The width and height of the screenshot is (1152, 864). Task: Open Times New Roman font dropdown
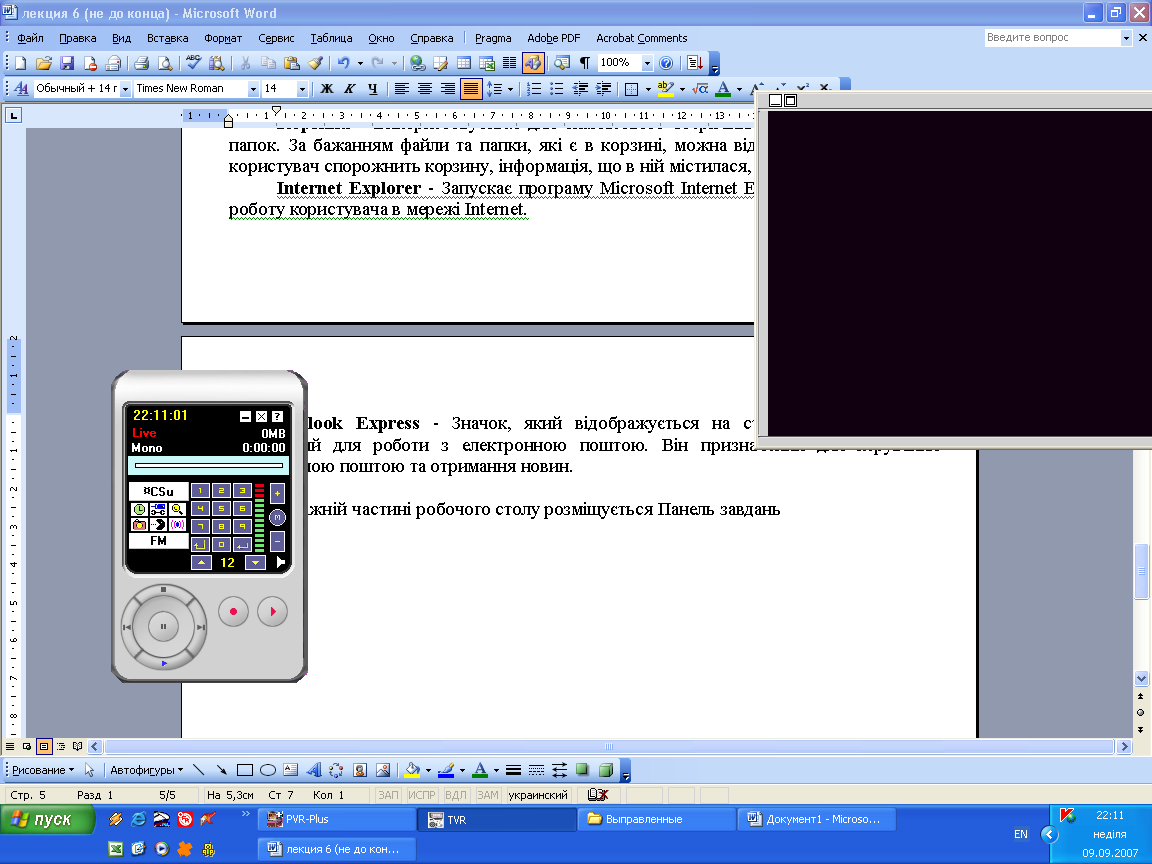tap(253, 89)
